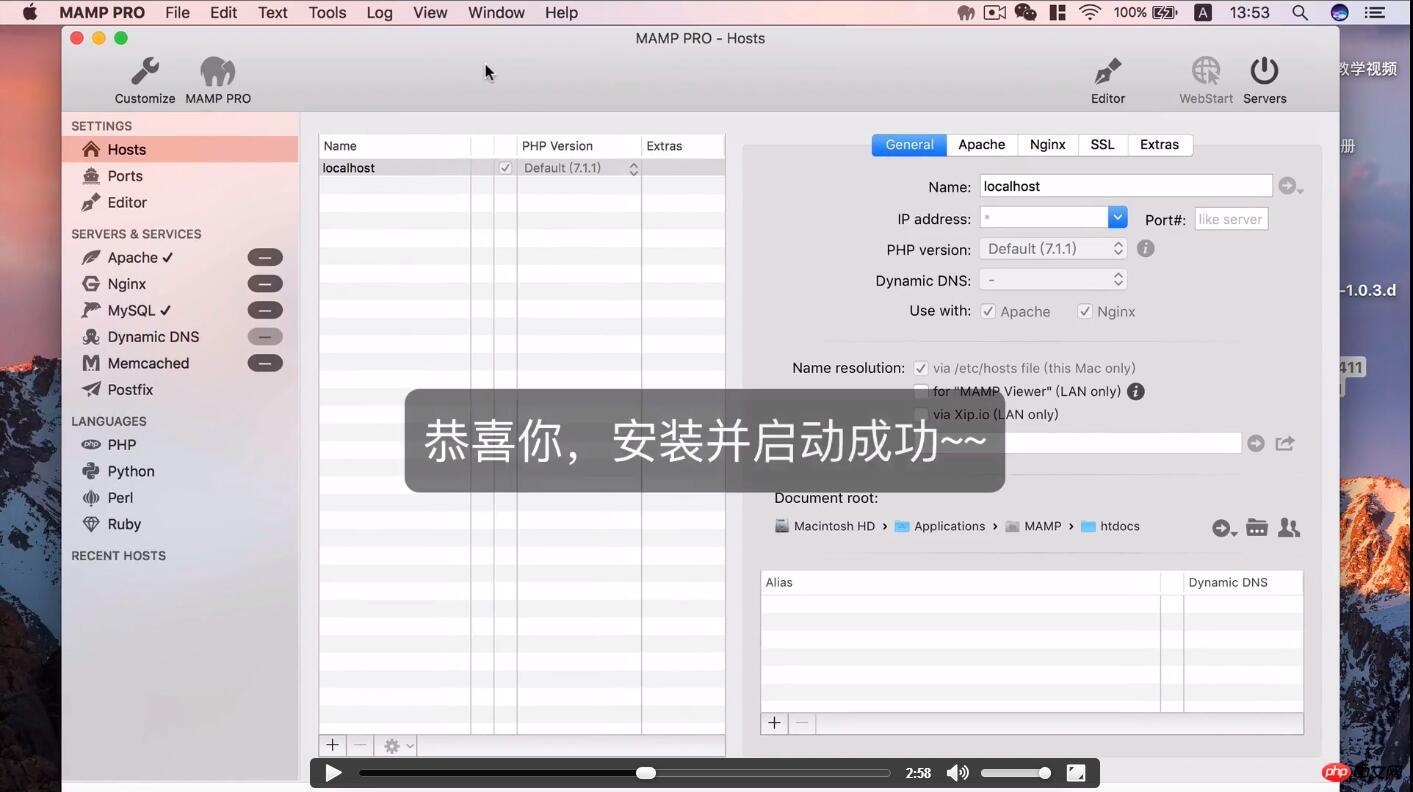Remove alias with minus button
Image resolution: width=1413 pixels, height=792 pixels.
click(x=801, y=723)
